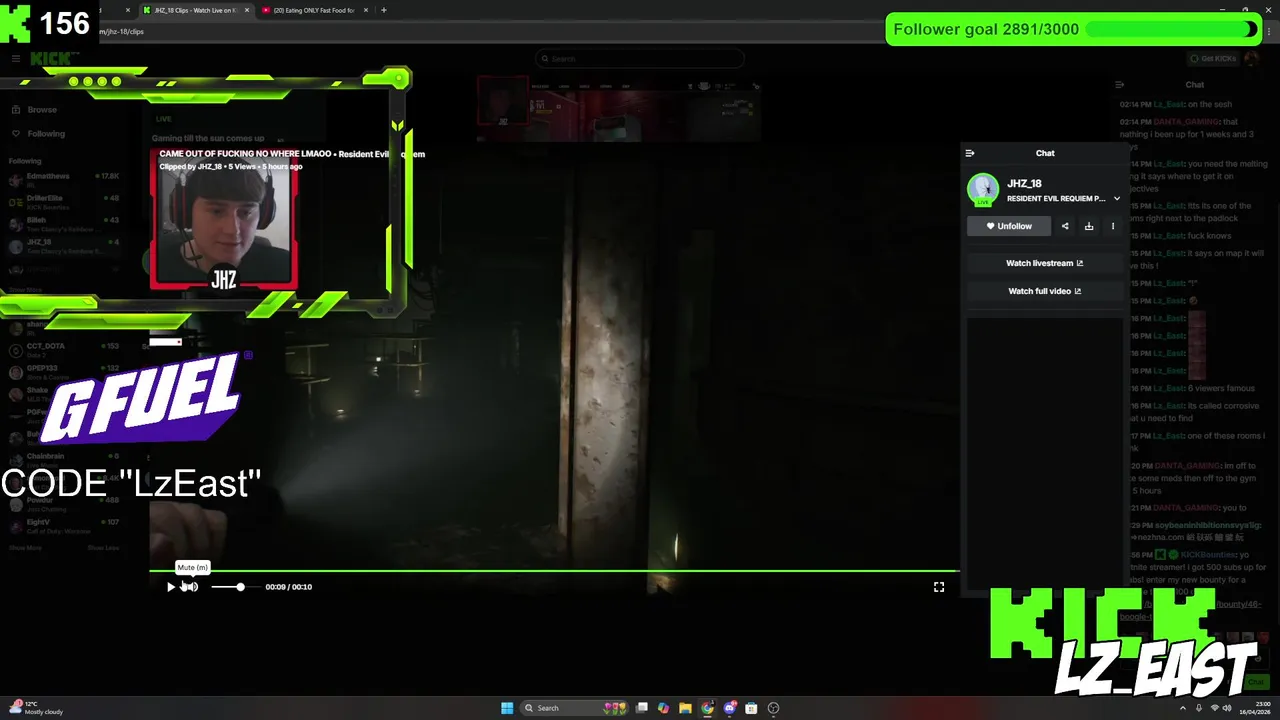Open a new browser tab

384,10
